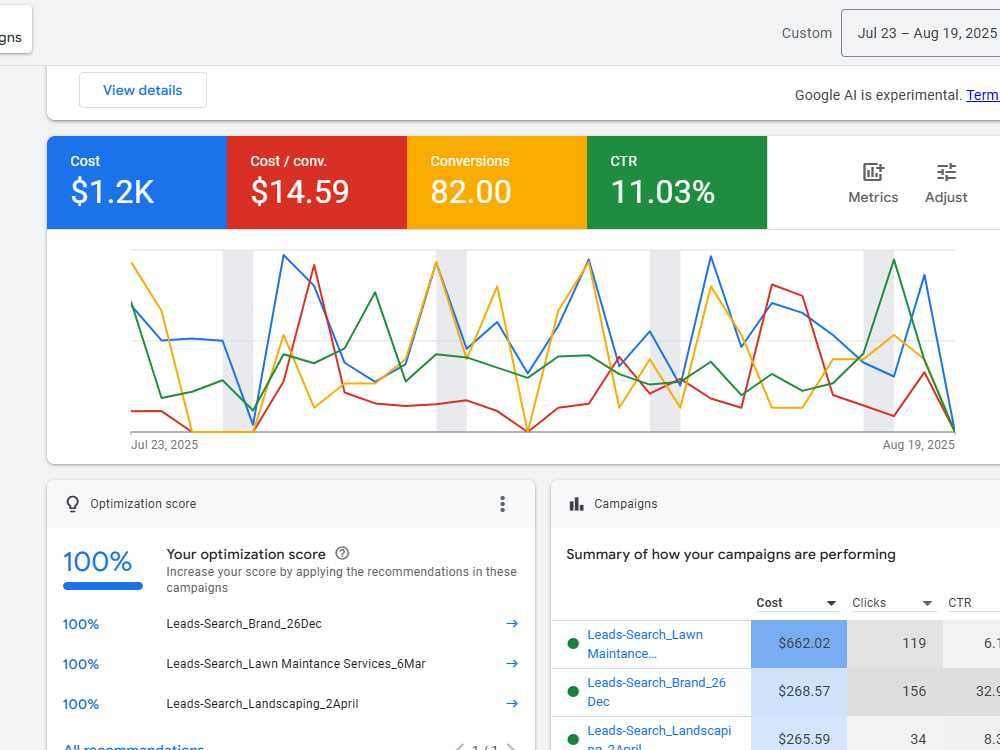The width and height of the screenshot is (1000, 750).
Task: Click the bar chart icon in Campaigns header
Action: pos(577,504)
